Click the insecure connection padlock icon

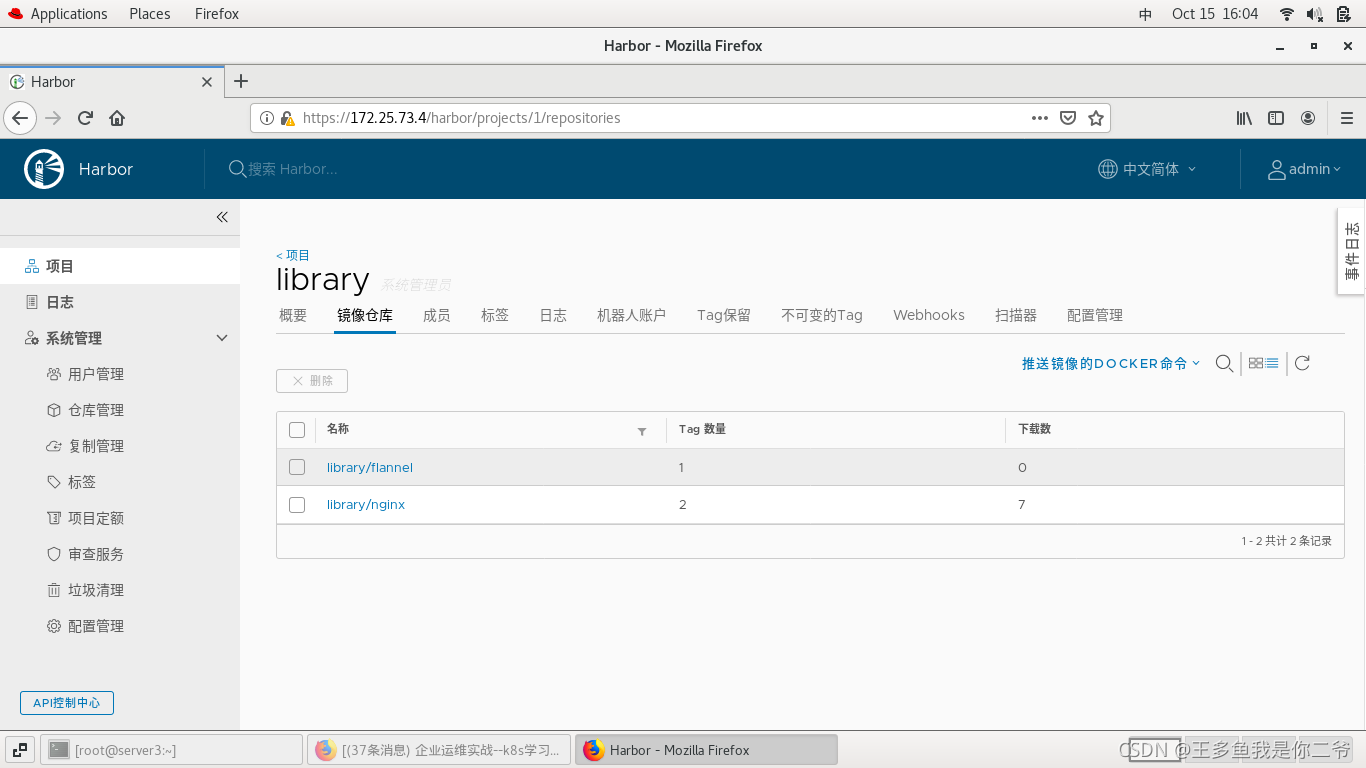pyautogui.click(x=287, y=117)
